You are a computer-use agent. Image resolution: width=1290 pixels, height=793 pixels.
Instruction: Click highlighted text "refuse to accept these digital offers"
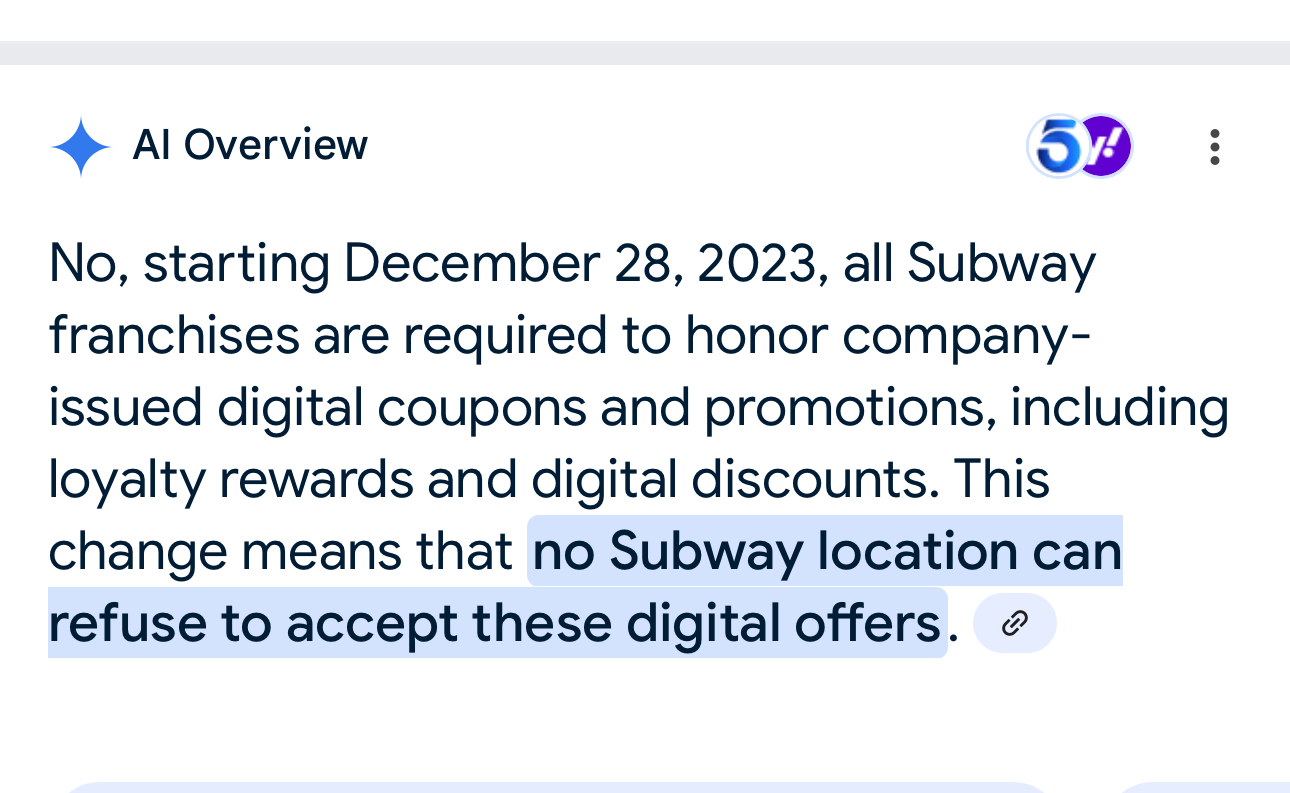[495, 624]
